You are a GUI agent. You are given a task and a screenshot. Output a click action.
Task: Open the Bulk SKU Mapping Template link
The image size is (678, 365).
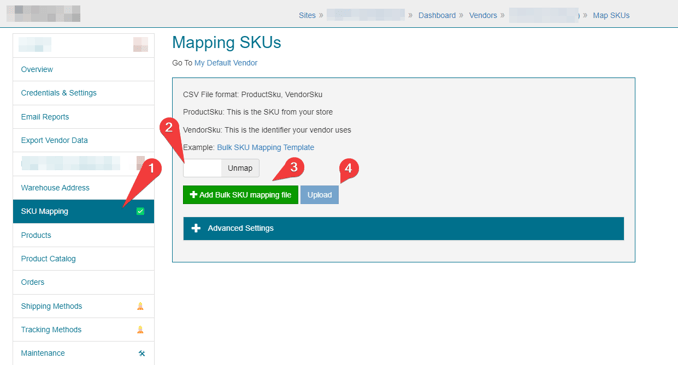(265, 147)
